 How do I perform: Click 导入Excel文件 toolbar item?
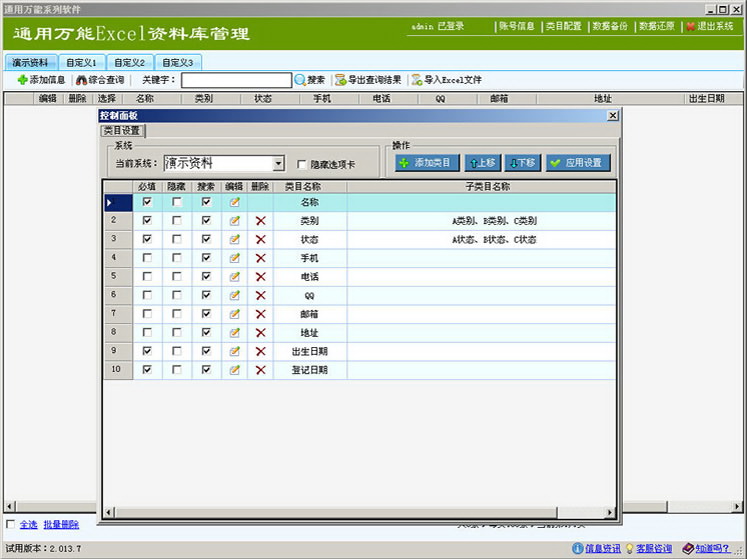(x=446, y=80)
